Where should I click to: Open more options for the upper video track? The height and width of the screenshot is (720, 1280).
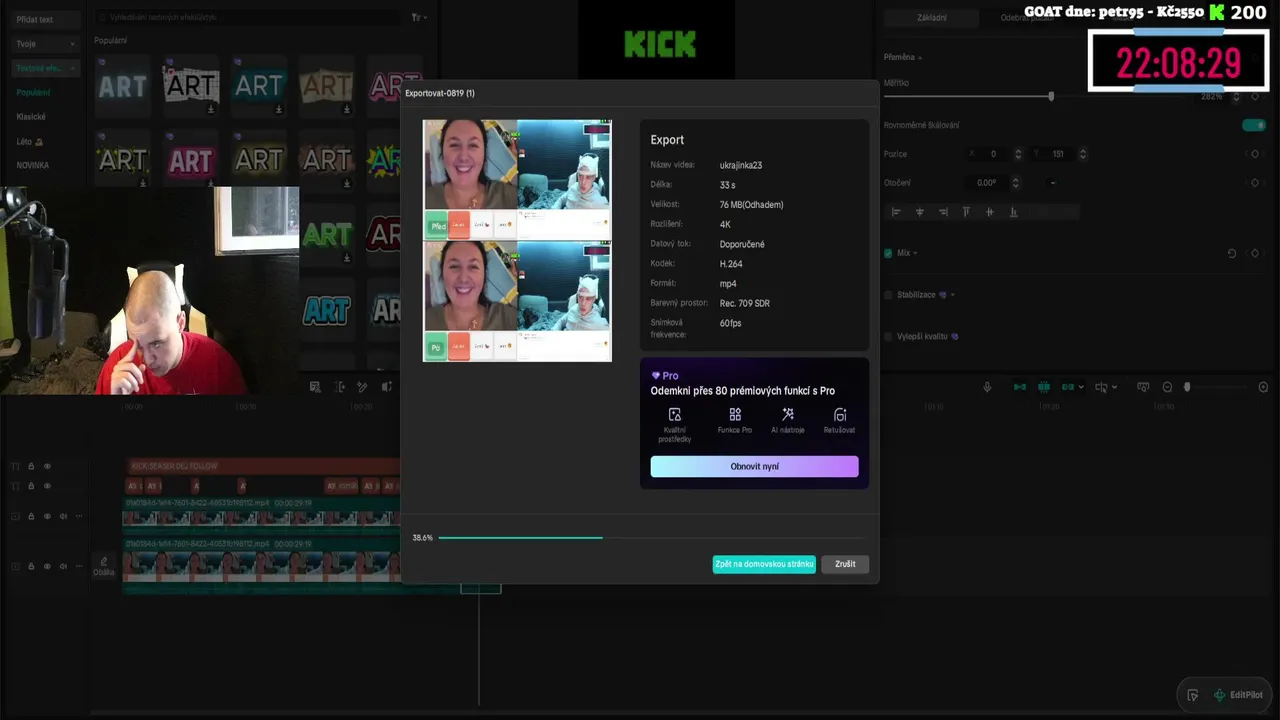[79, 516]
